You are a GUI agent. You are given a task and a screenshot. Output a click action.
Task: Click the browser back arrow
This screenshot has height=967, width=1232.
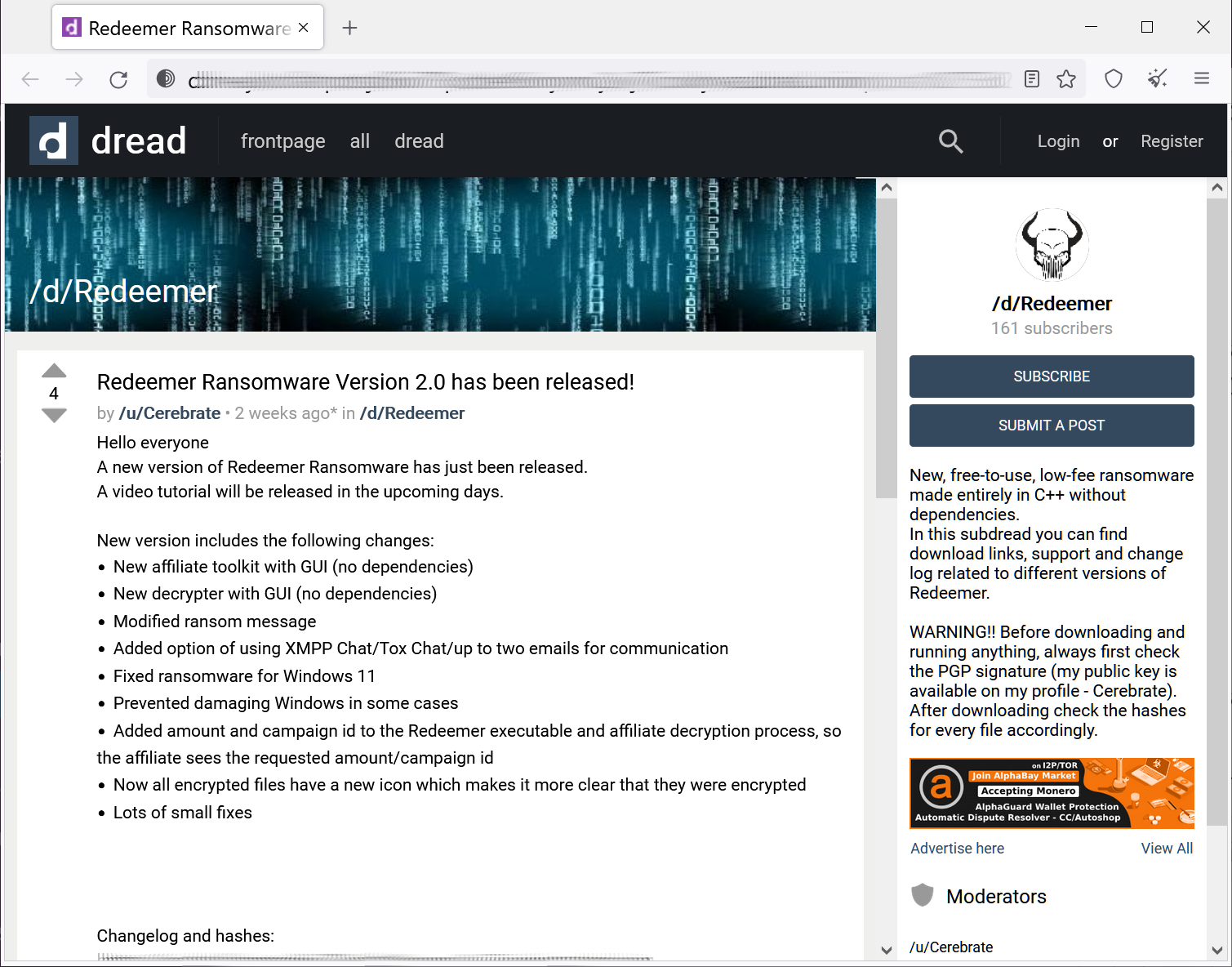pyautogui.click(x=30, y=79)
